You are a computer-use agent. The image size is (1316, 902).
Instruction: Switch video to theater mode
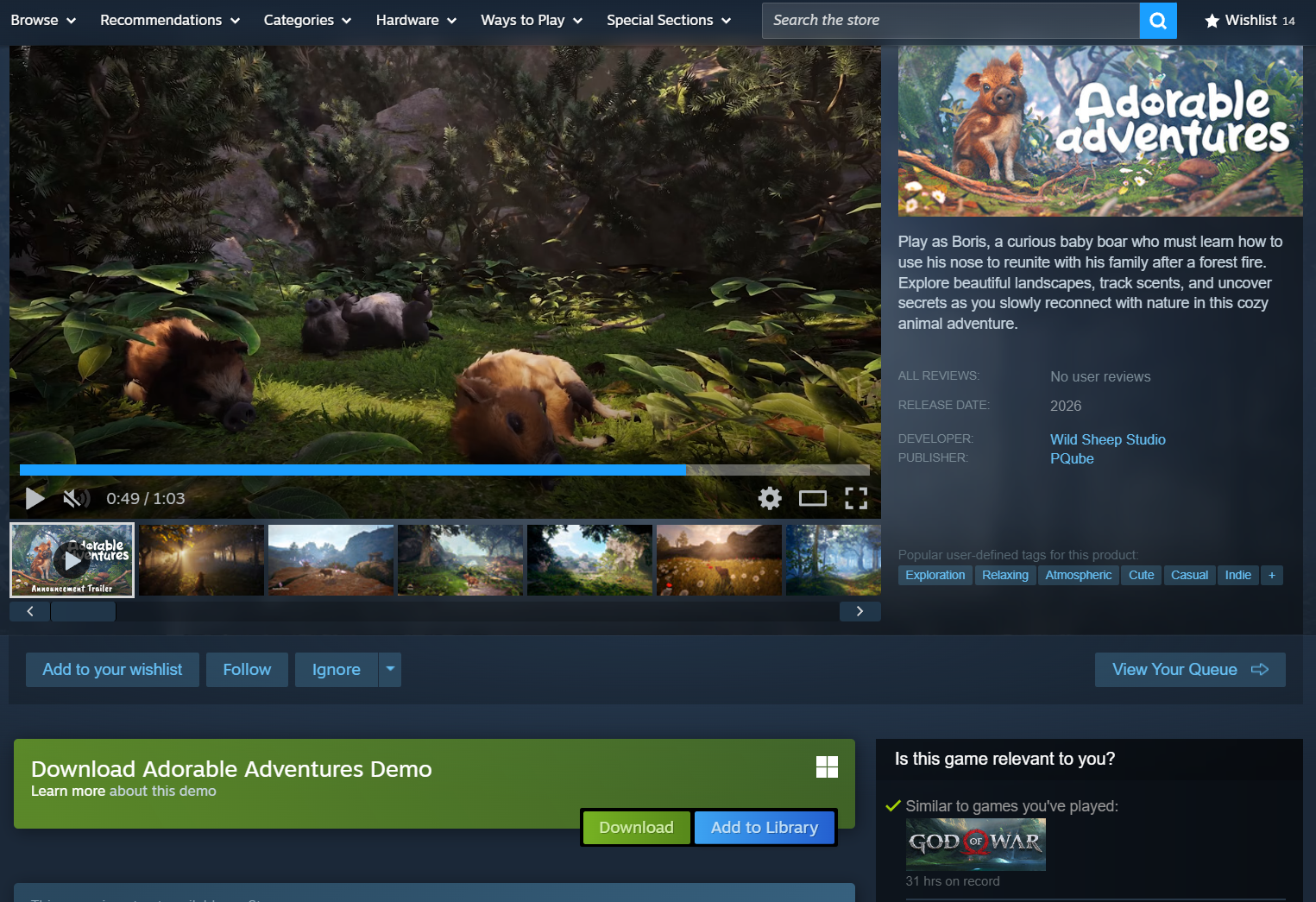pyautogui.click(x=812, y=498)
